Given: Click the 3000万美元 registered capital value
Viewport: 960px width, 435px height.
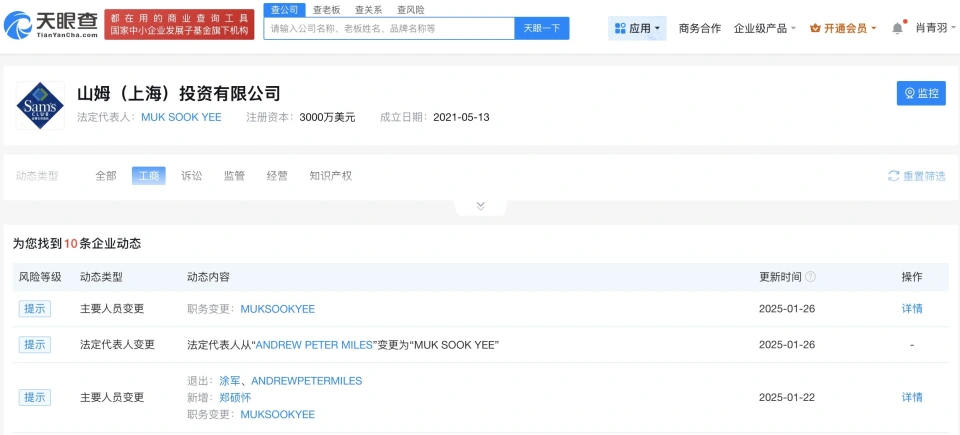Looking at the screenshot, I should [327, 117].
